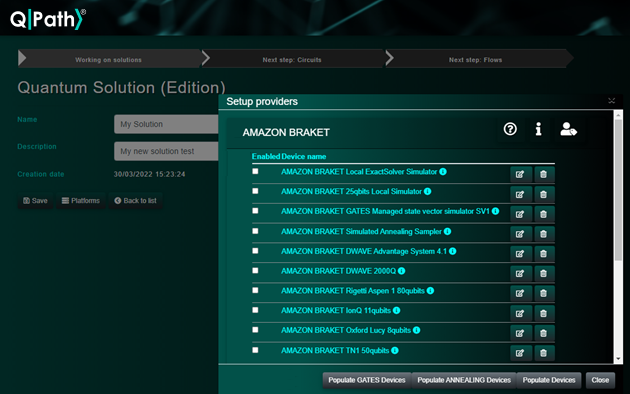Delete the 25qbits Local Simulator device
Image resolution: width=630 pixels, height=394 pixels.
pyautogui.click(x=544, y=194)
